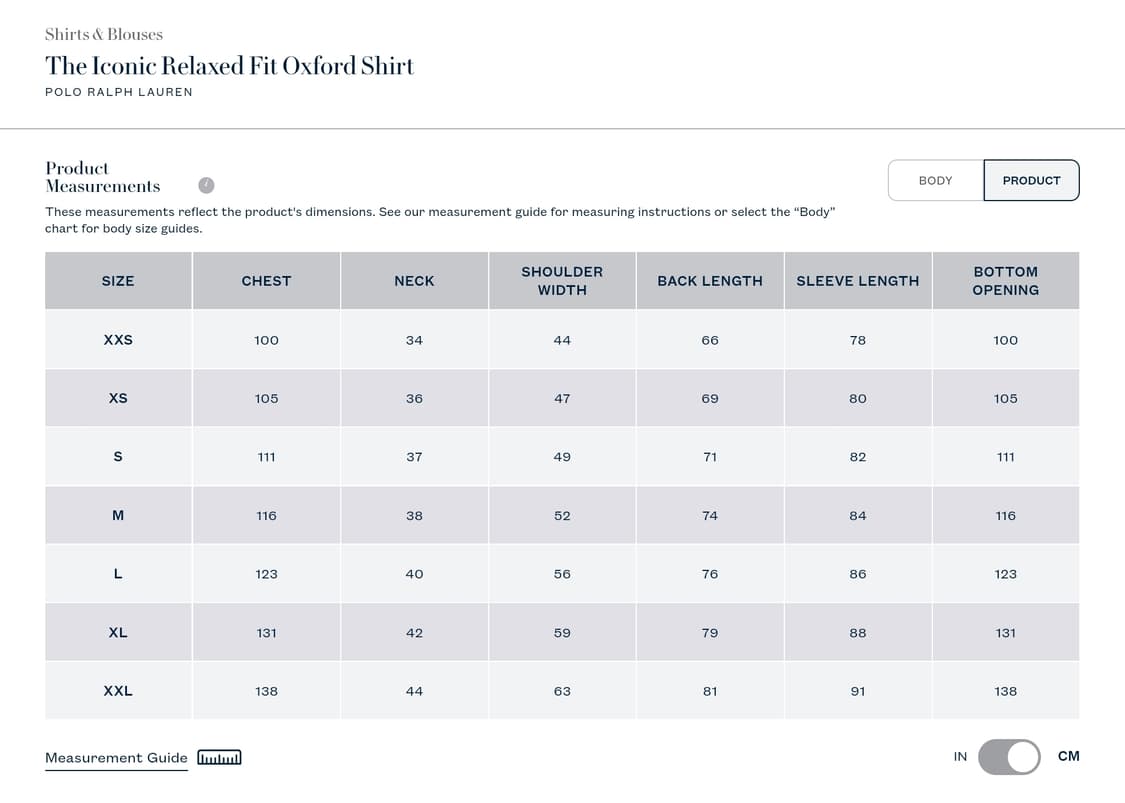Click the SIZE column header
1125x803 pixels.
coord(118,281)
